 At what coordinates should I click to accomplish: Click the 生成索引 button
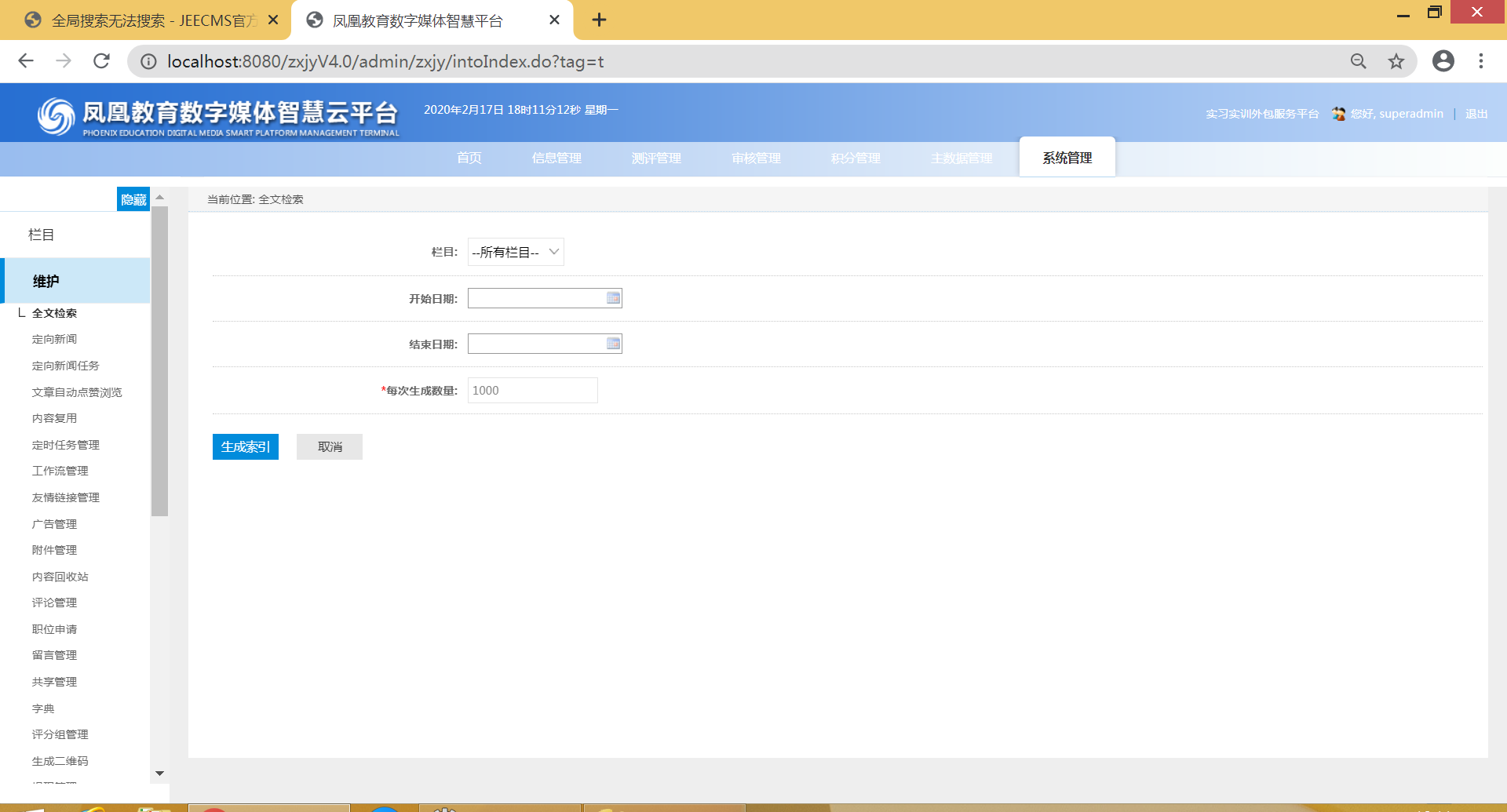click(x=246, y=446)
